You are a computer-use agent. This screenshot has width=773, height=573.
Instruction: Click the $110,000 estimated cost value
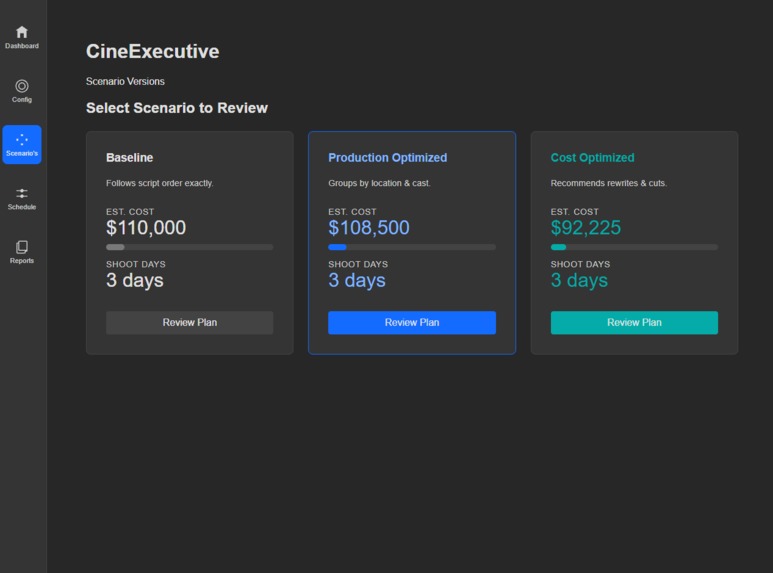click(x=146, y=228)
